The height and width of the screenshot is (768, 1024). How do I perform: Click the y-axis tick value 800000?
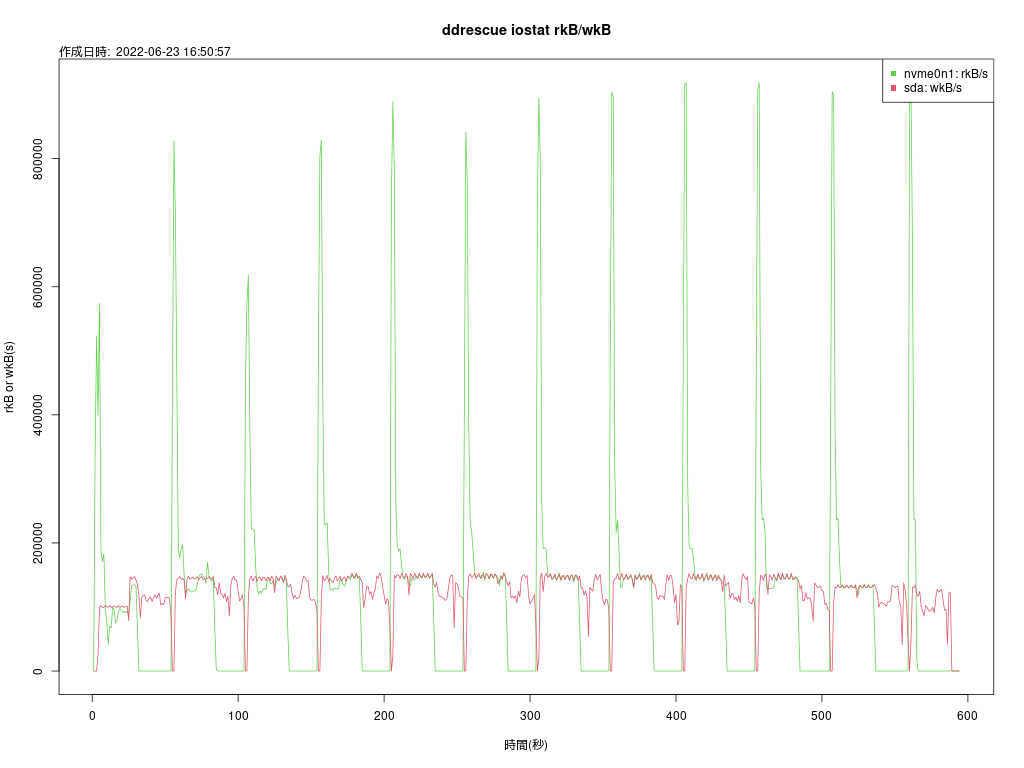tap(38, 159)
